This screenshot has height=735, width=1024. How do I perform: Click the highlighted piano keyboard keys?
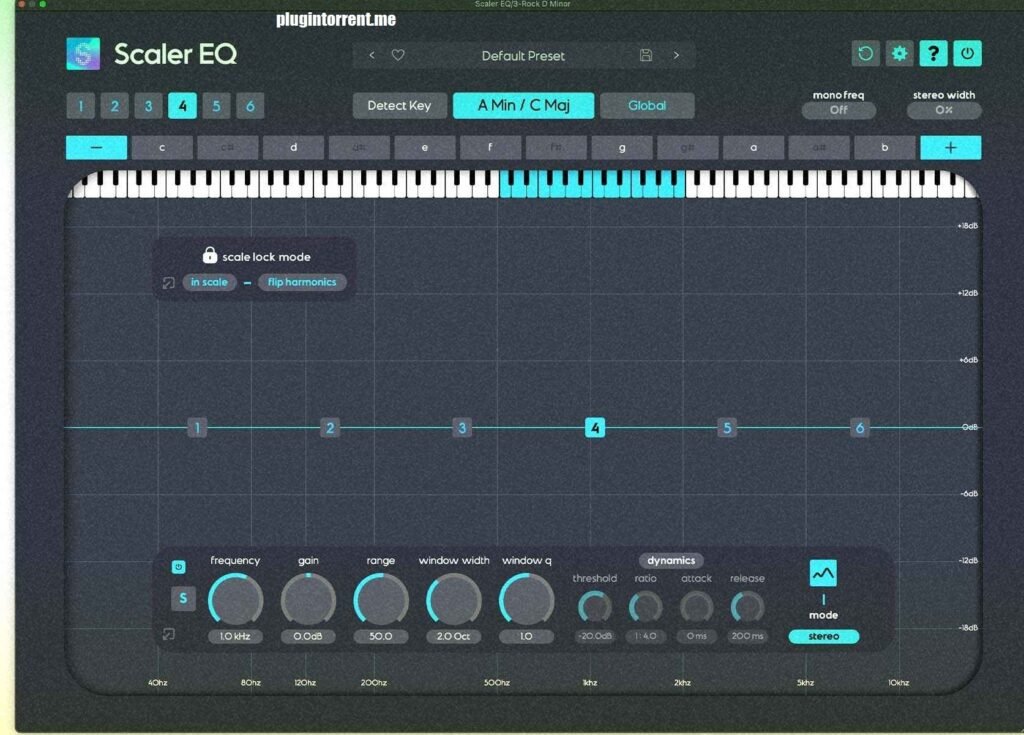pos(592,184)
